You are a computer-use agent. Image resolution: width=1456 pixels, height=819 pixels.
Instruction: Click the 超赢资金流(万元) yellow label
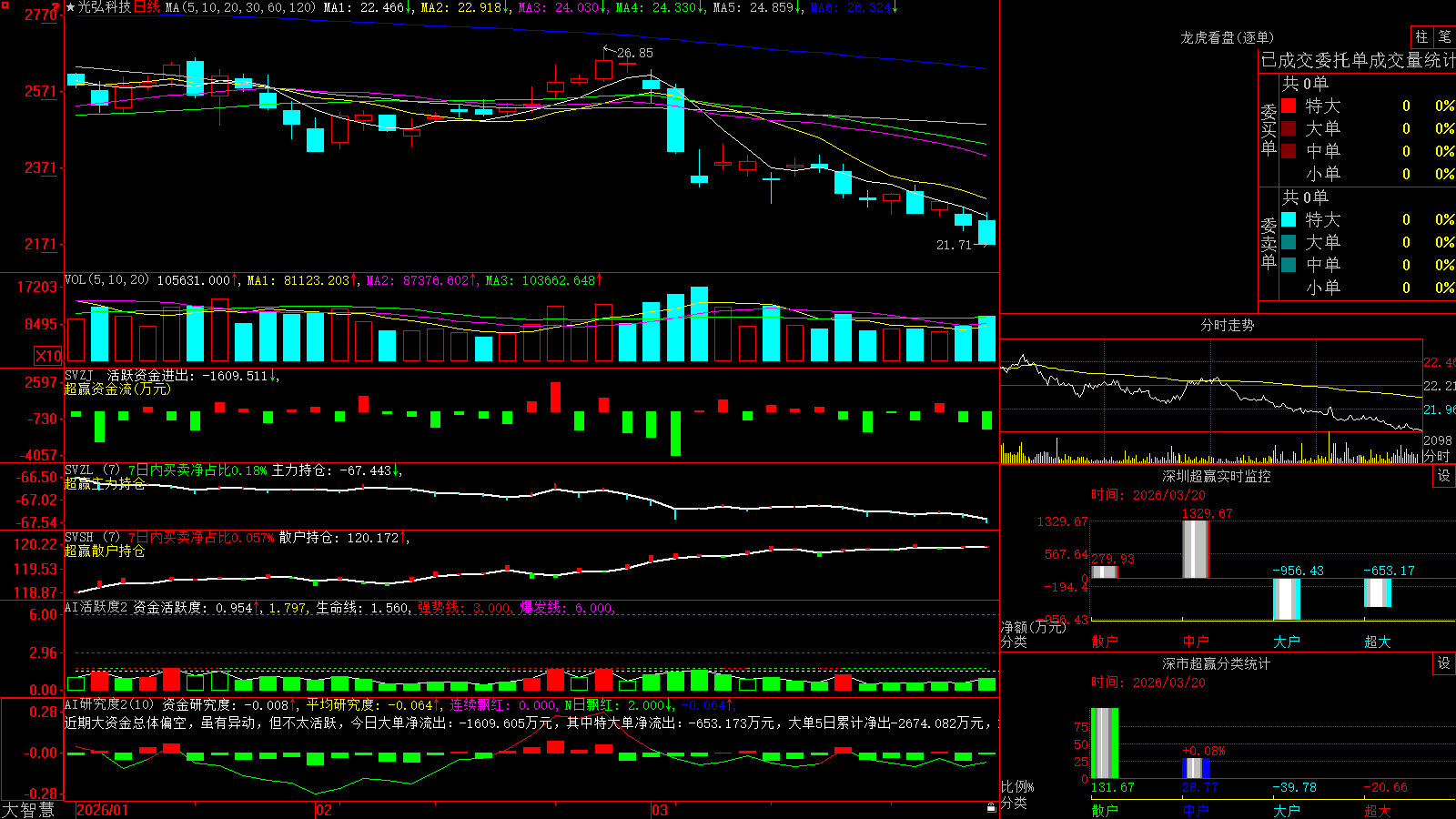click(x=117, y=389)
